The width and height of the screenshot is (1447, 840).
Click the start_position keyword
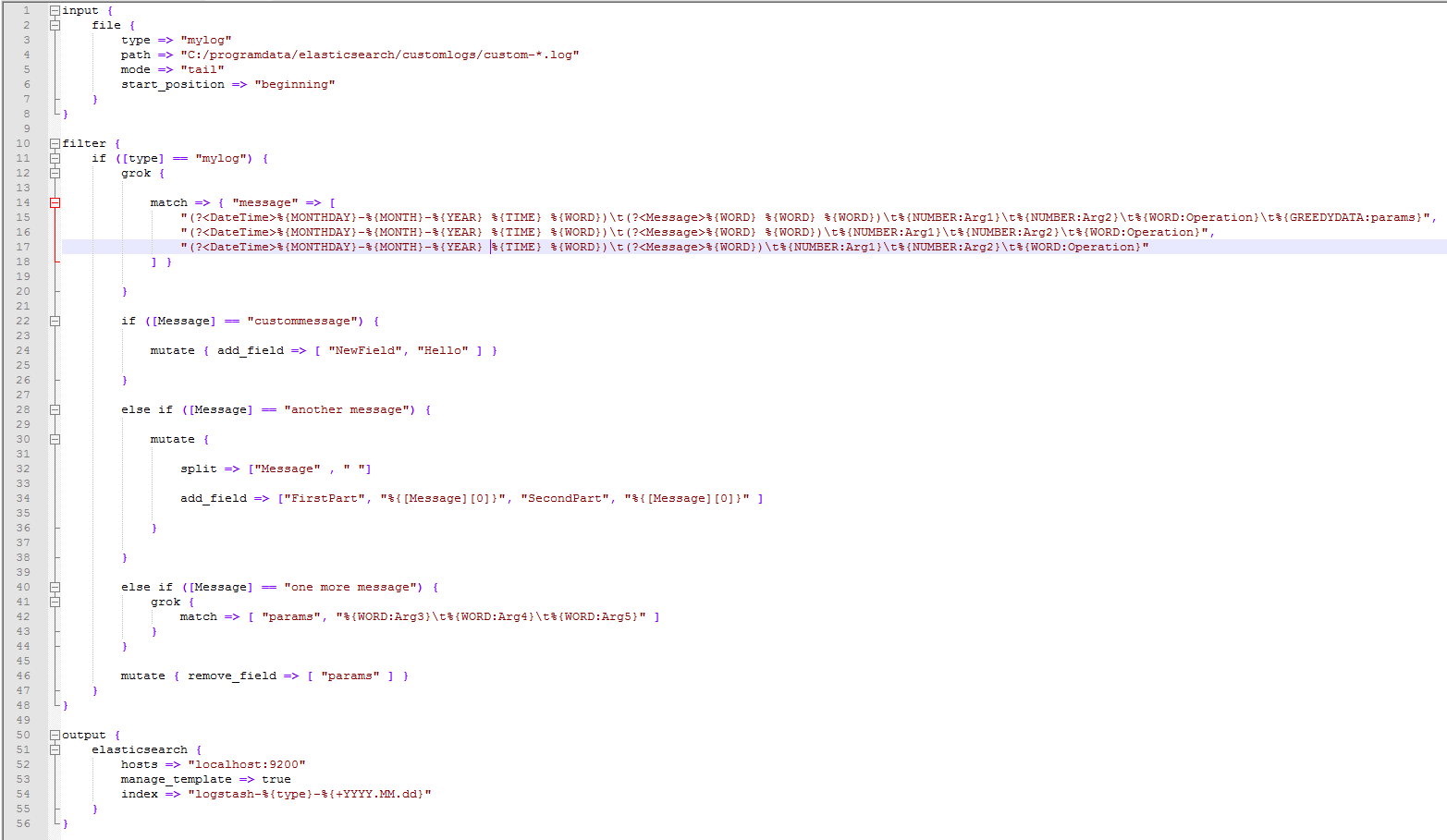pos(173,84)
